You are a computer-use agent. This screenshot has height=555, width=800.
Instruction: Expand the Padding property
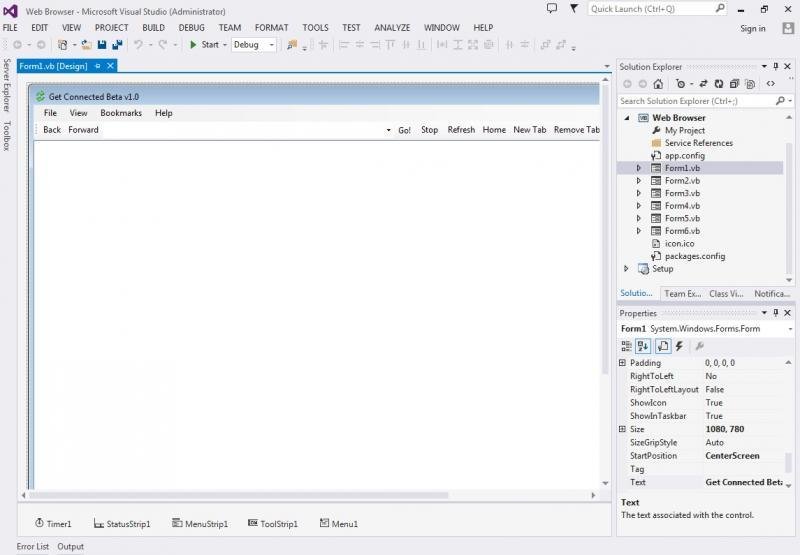pyautogui.click(x=622, y=363)
